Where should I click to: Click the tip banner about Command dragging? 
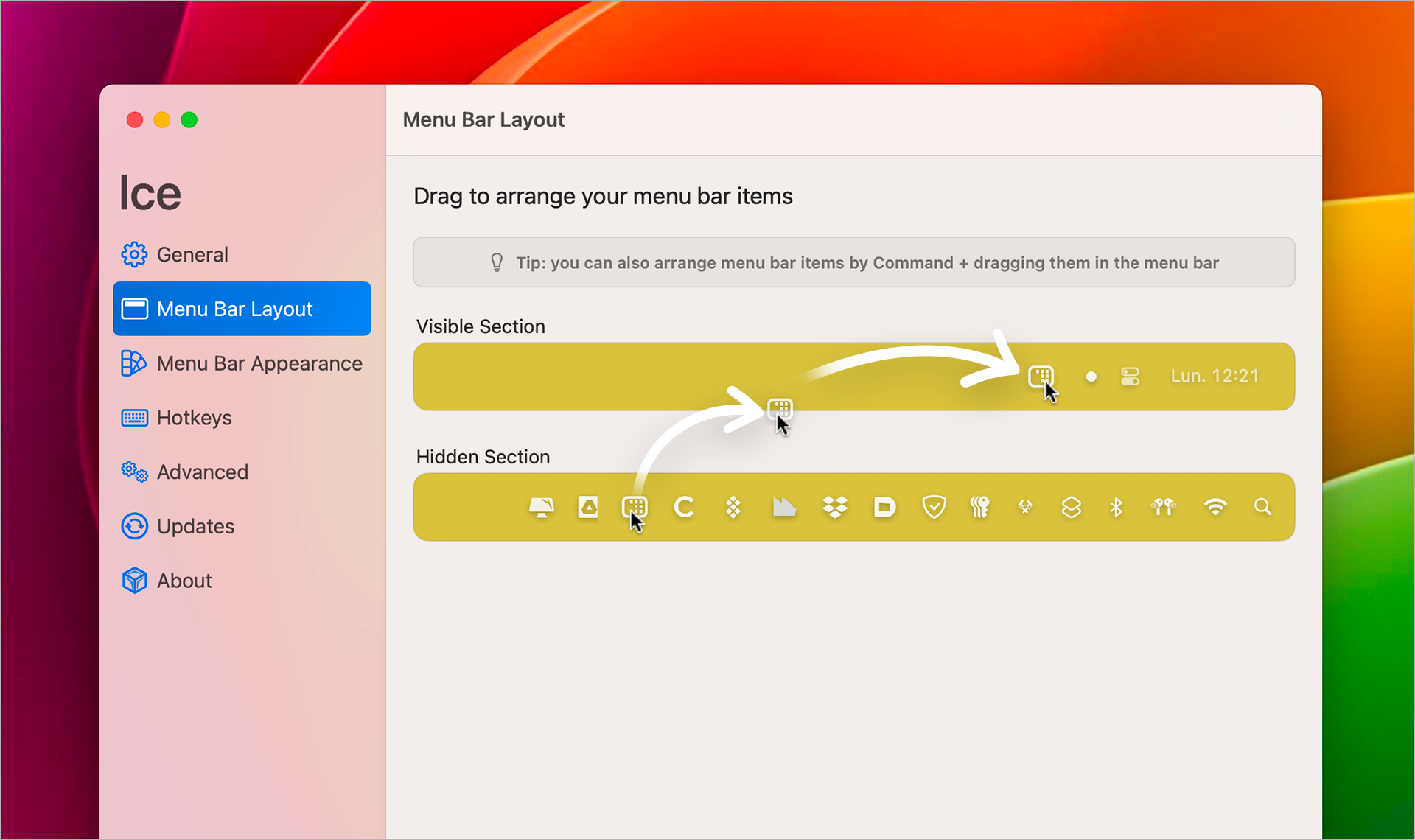853,262
